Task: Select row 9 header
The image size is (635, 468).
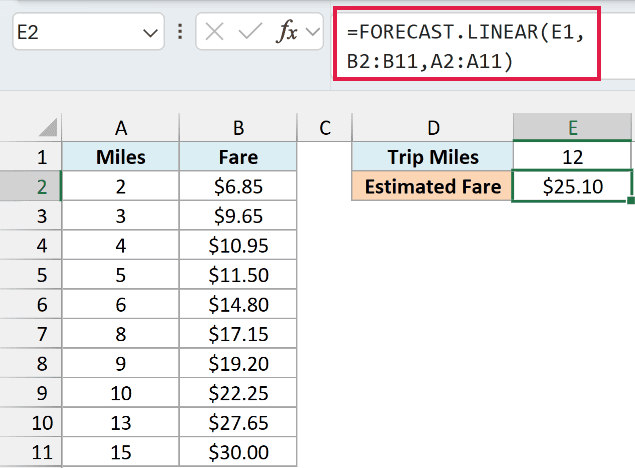Action: click(x=31, y=393)
